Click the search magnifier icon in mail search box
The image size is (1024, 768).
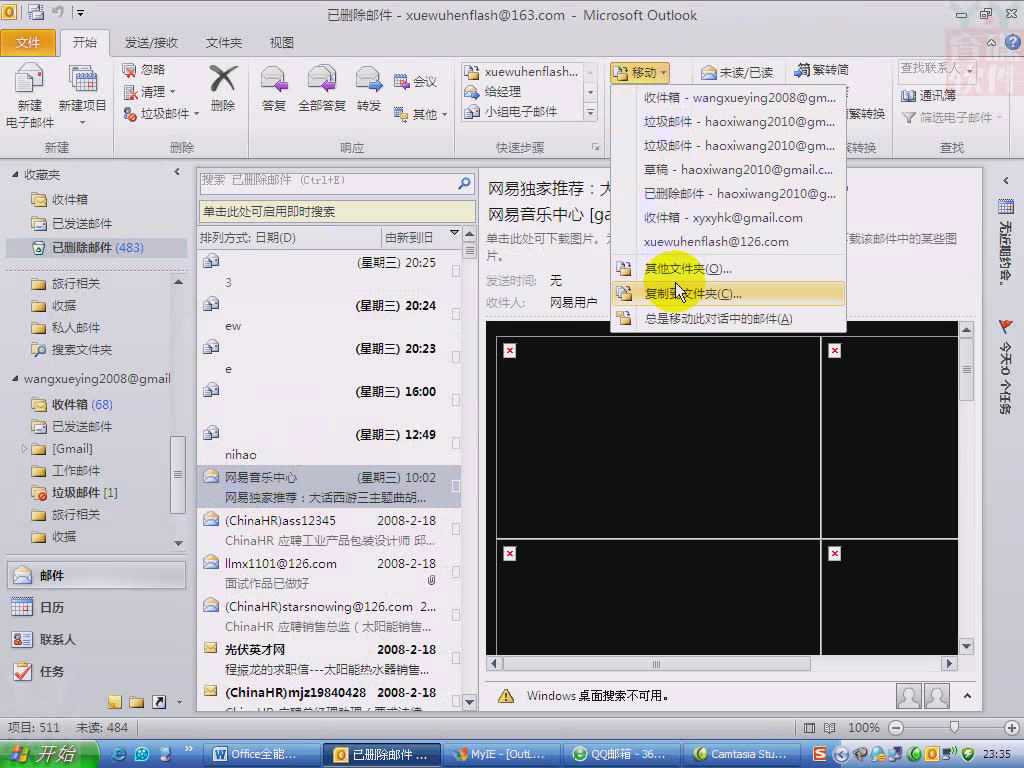point(464,184)
